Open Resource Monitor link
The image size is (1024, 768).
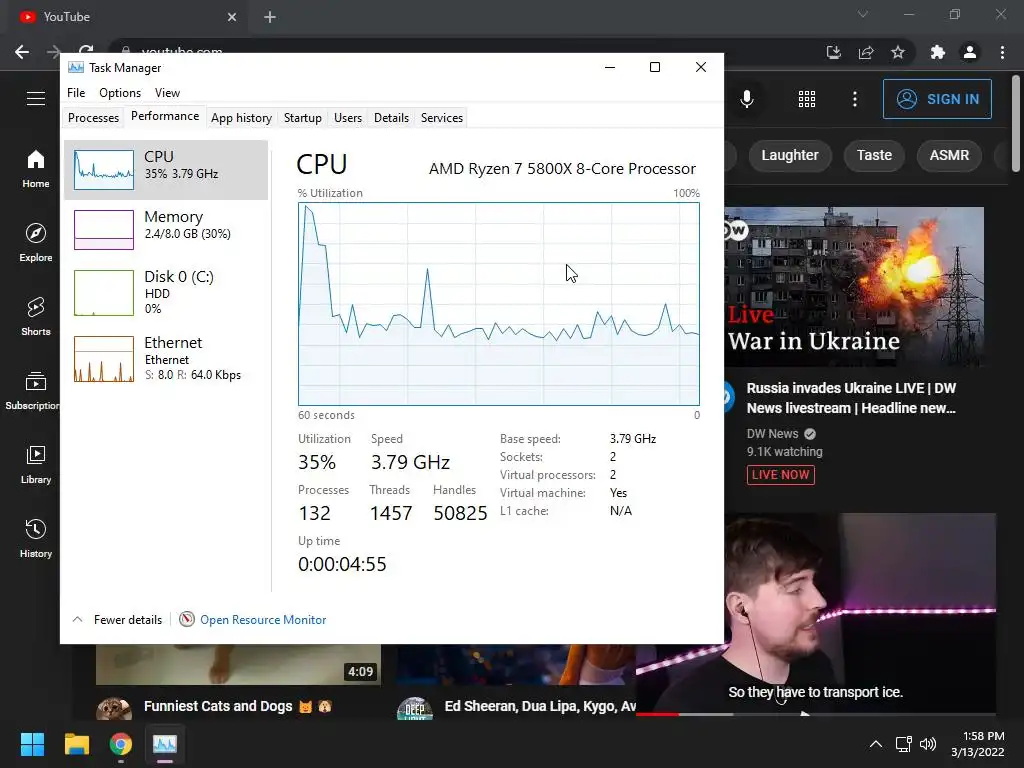point(263,620)
